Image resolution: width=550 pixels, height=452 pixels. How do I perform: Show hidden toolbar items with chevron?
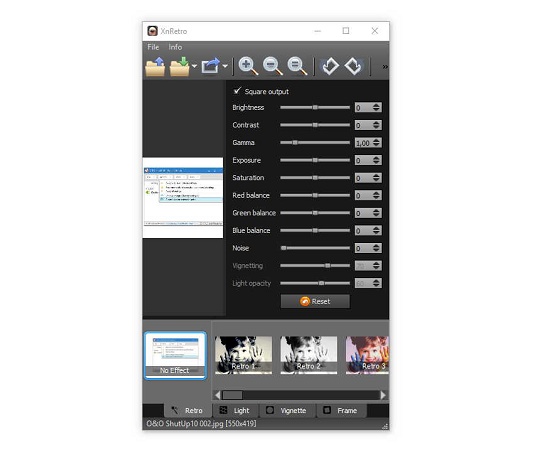(385, 67)
